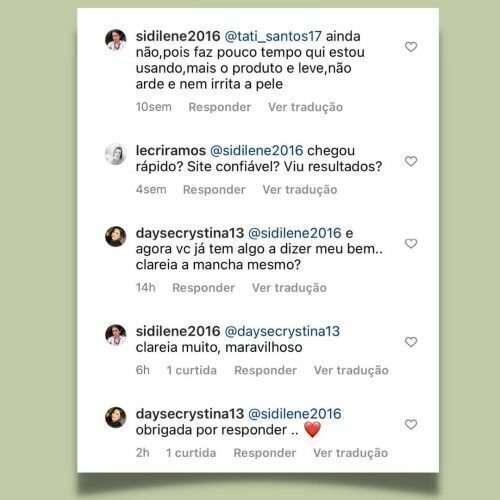This screenshot has height=500, width=500.
Task: Open sidilene2016's avatar on 6h comment
Action: (116, 335)
